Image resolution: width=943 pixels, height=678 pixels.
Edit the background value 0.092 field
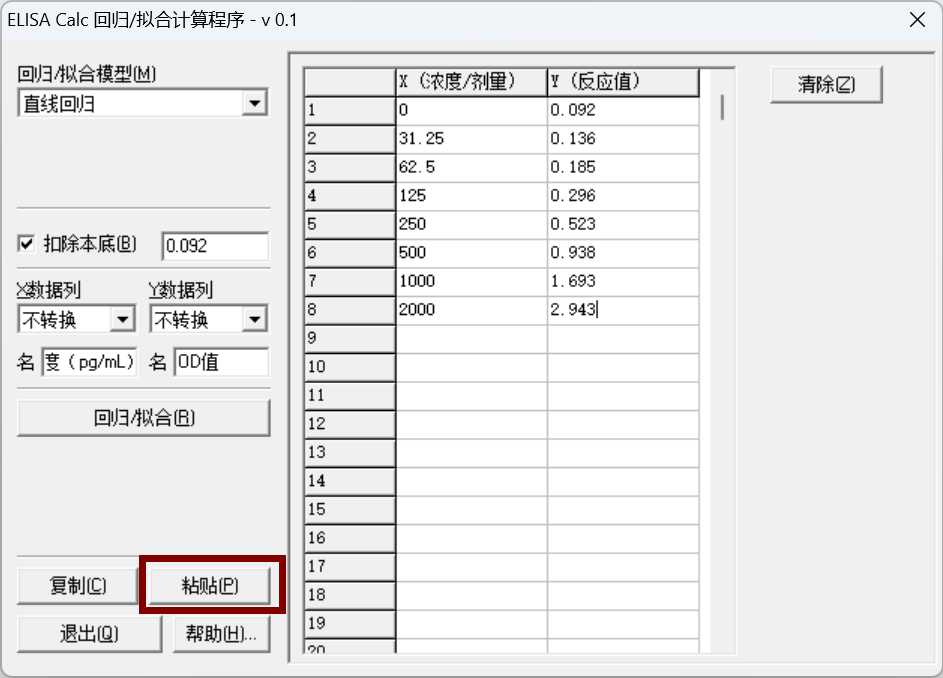point(213,246)
